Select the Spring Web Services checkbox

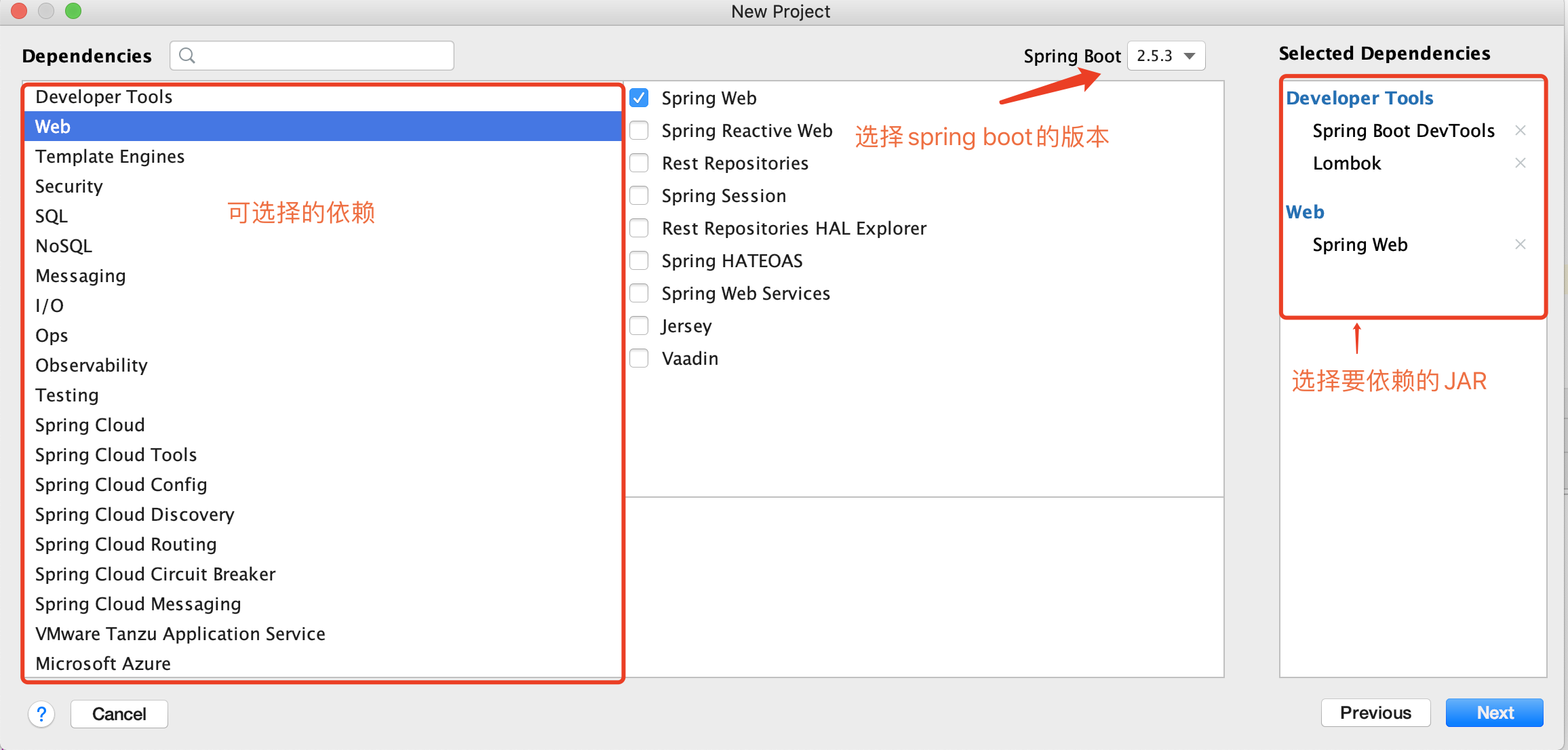point(639,293)
